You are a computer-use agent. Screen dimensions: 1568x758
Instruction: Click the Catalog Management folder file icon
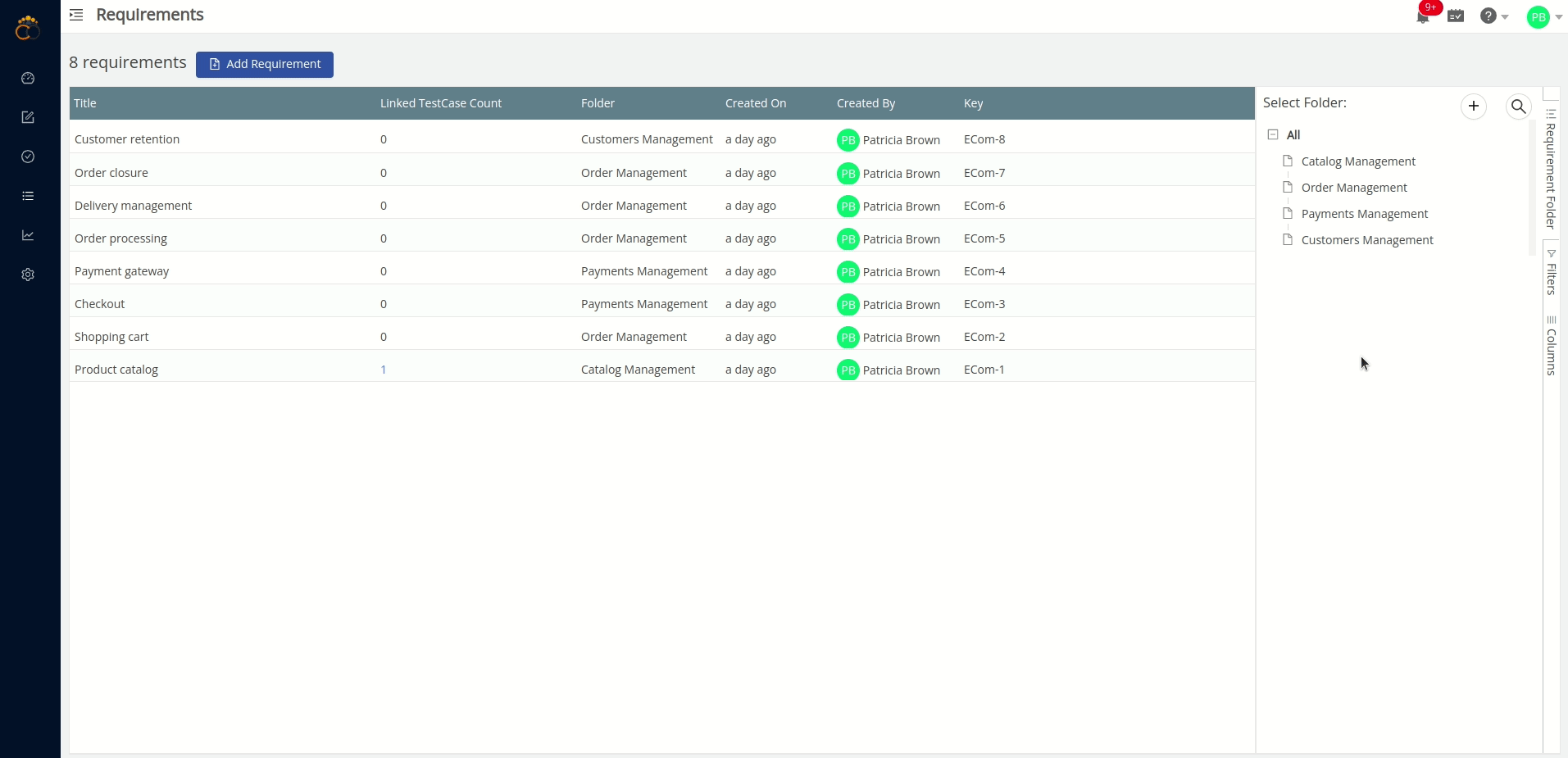pyautogui.click(x=1288, y=161)
